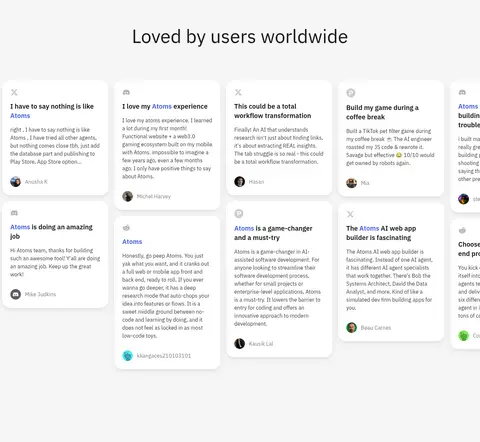Click the name 'Anusha K'

[x=36, y=182]
